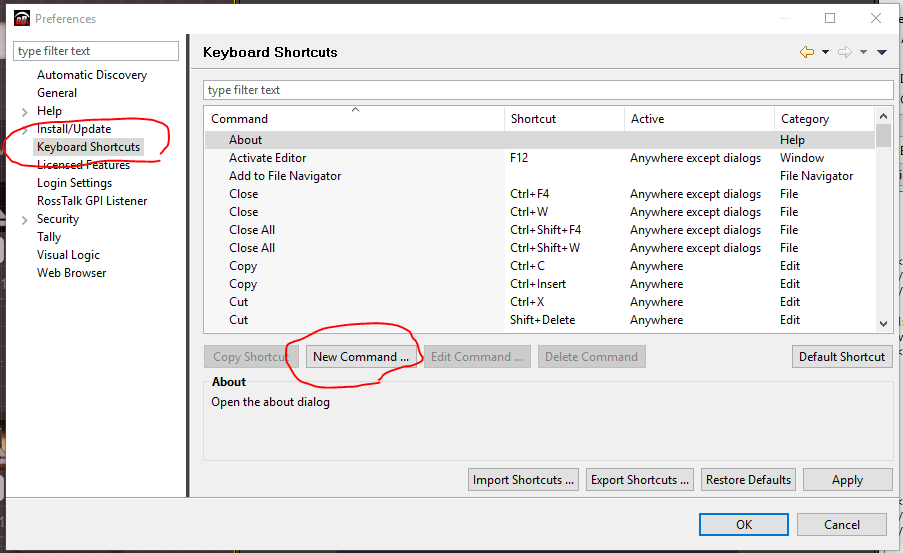Click the Preferences window app icon
Screen dimensions: 903x553
pyautogui.click(x=22, y=18)
